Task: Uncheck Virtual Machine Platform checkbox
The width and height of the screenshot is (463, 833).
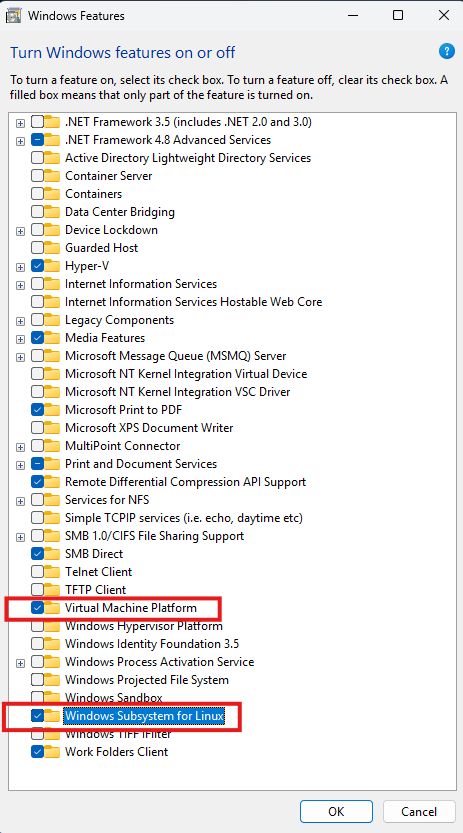Action: (37, 608)
